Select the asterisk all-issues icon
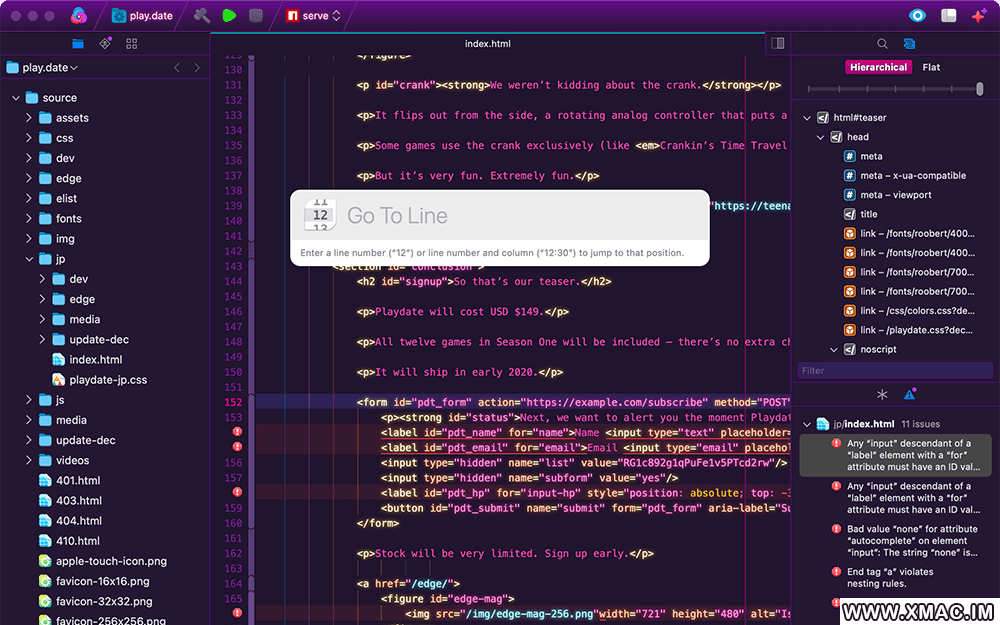Viewport: 1000px width, 625px height. pos(882,395)
